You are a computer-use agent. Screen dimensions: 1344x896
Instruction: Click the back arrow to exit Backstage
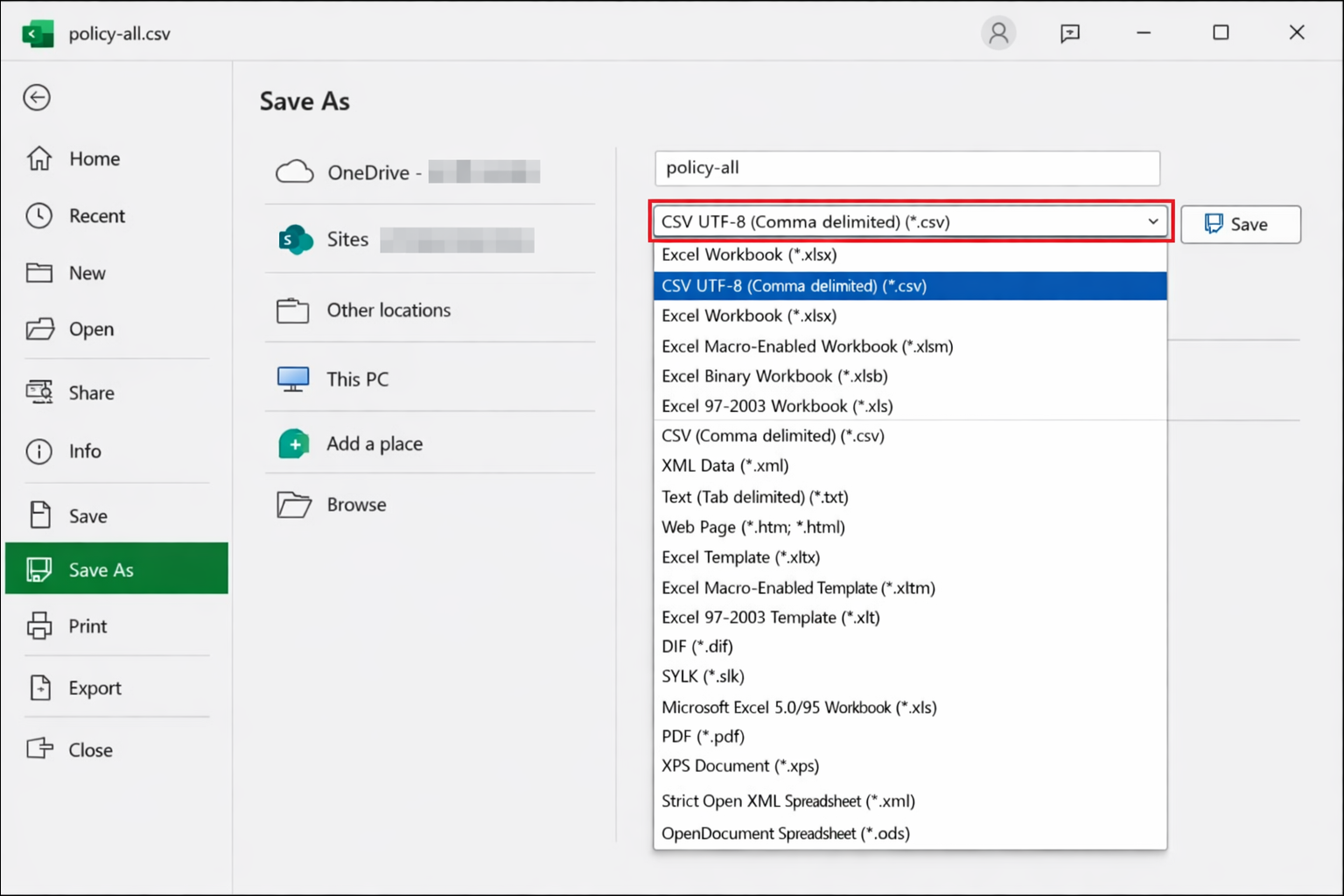(x=37, y=97)
